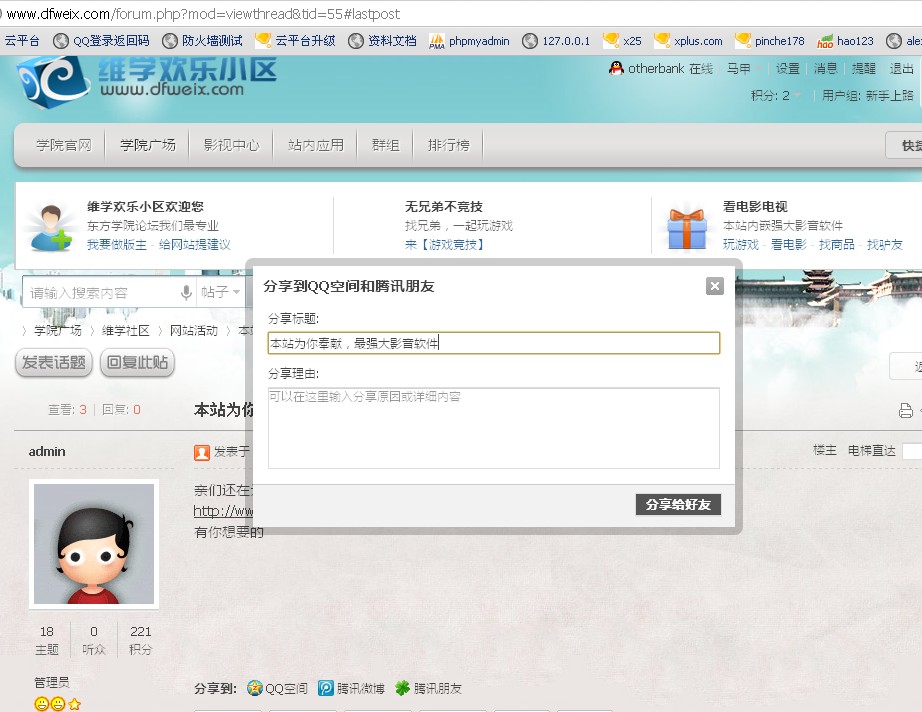Image resolution: width=922 pixels, height=712 pixels.
Task: Click the post author badge icon by 发表于
Action: click(x=202, y=452)
